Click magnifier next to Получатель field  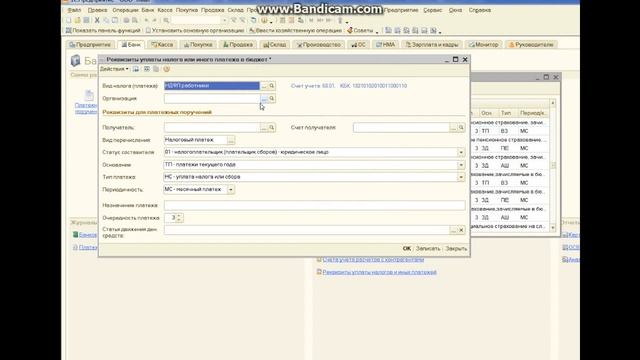(272, 127)
